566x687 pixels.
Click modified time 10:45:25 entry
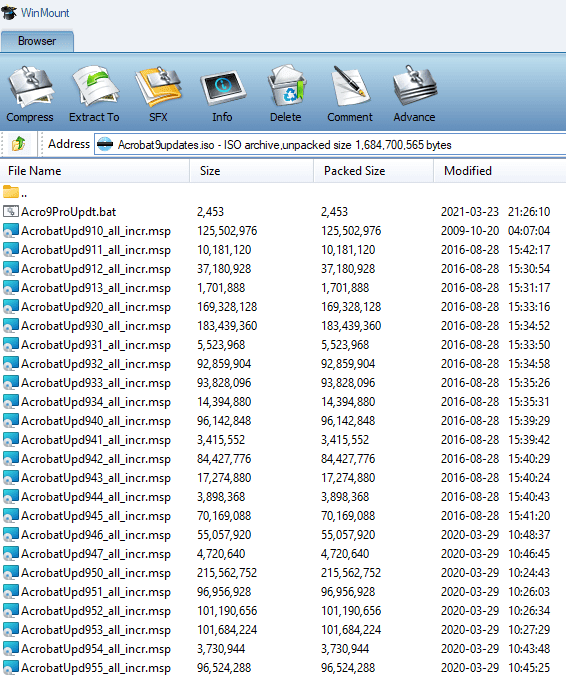pos(529,668)
